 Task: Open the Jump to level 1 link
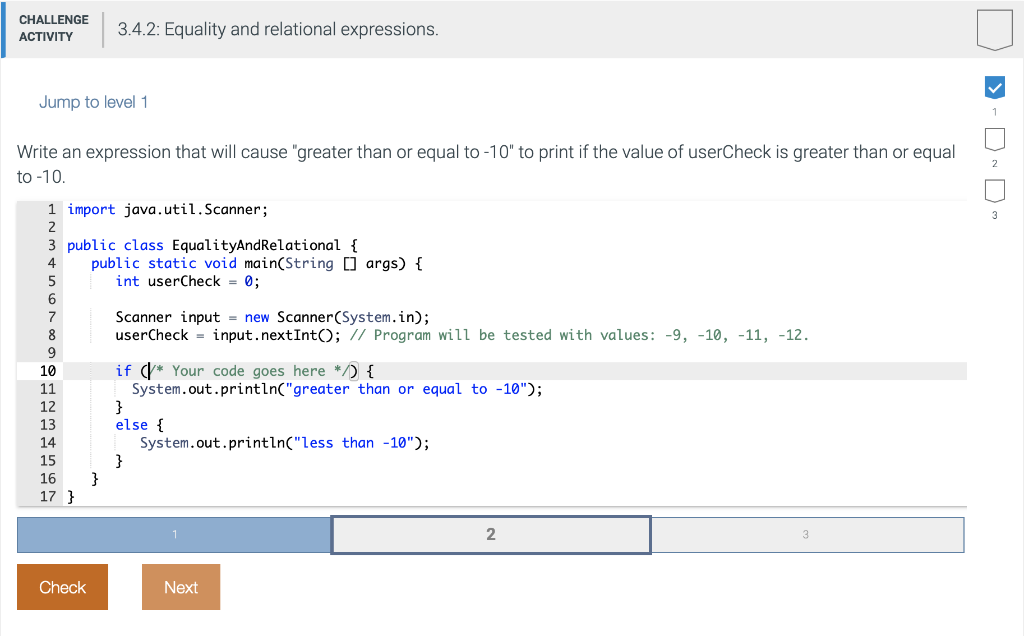[x=93, y=101]
